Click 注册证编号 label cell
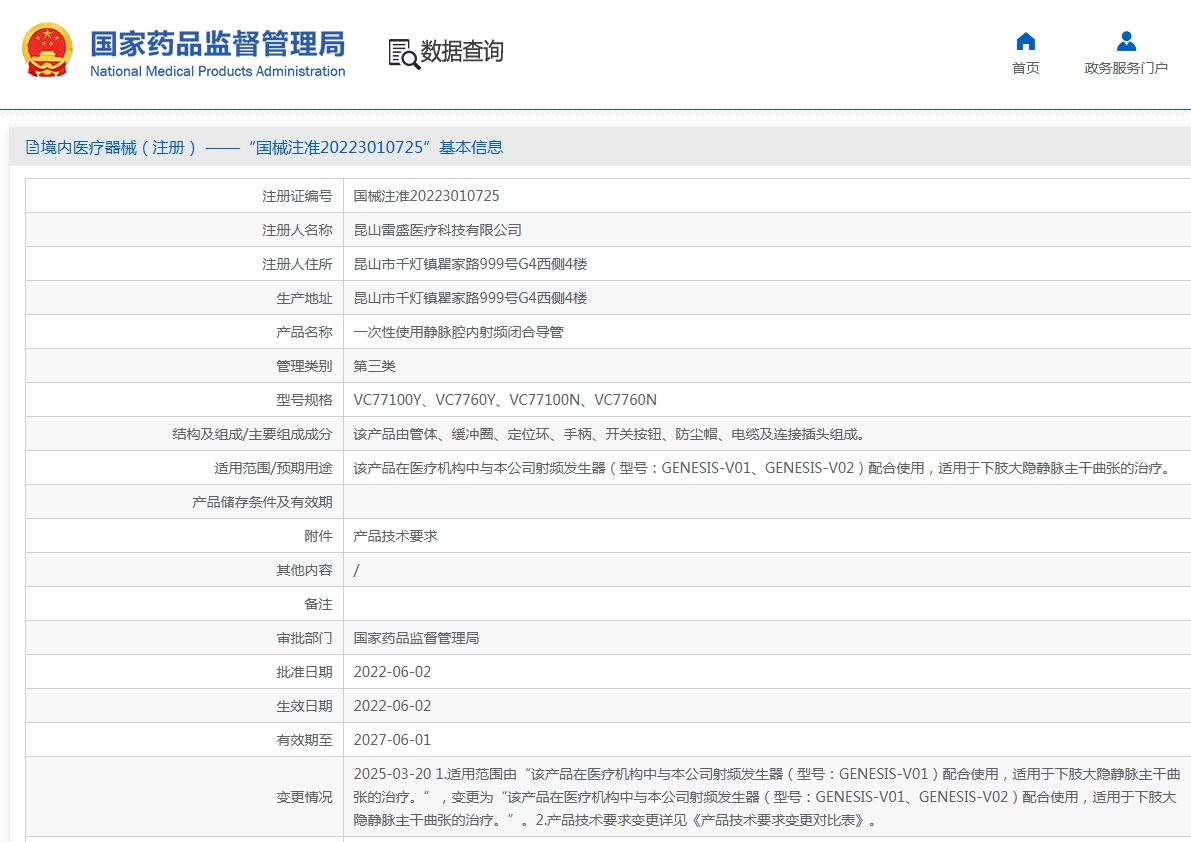 [185, 196]
